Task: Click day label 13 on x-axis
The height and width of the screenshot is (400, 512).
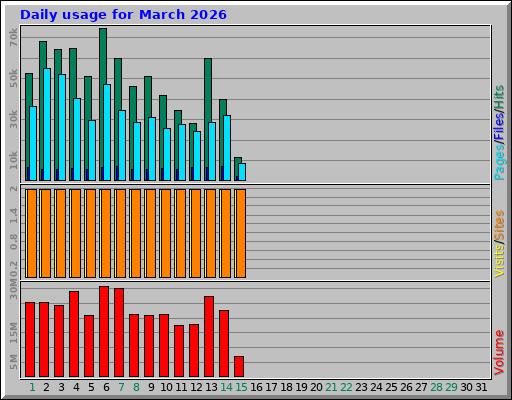Action: (x=211, y=387)
